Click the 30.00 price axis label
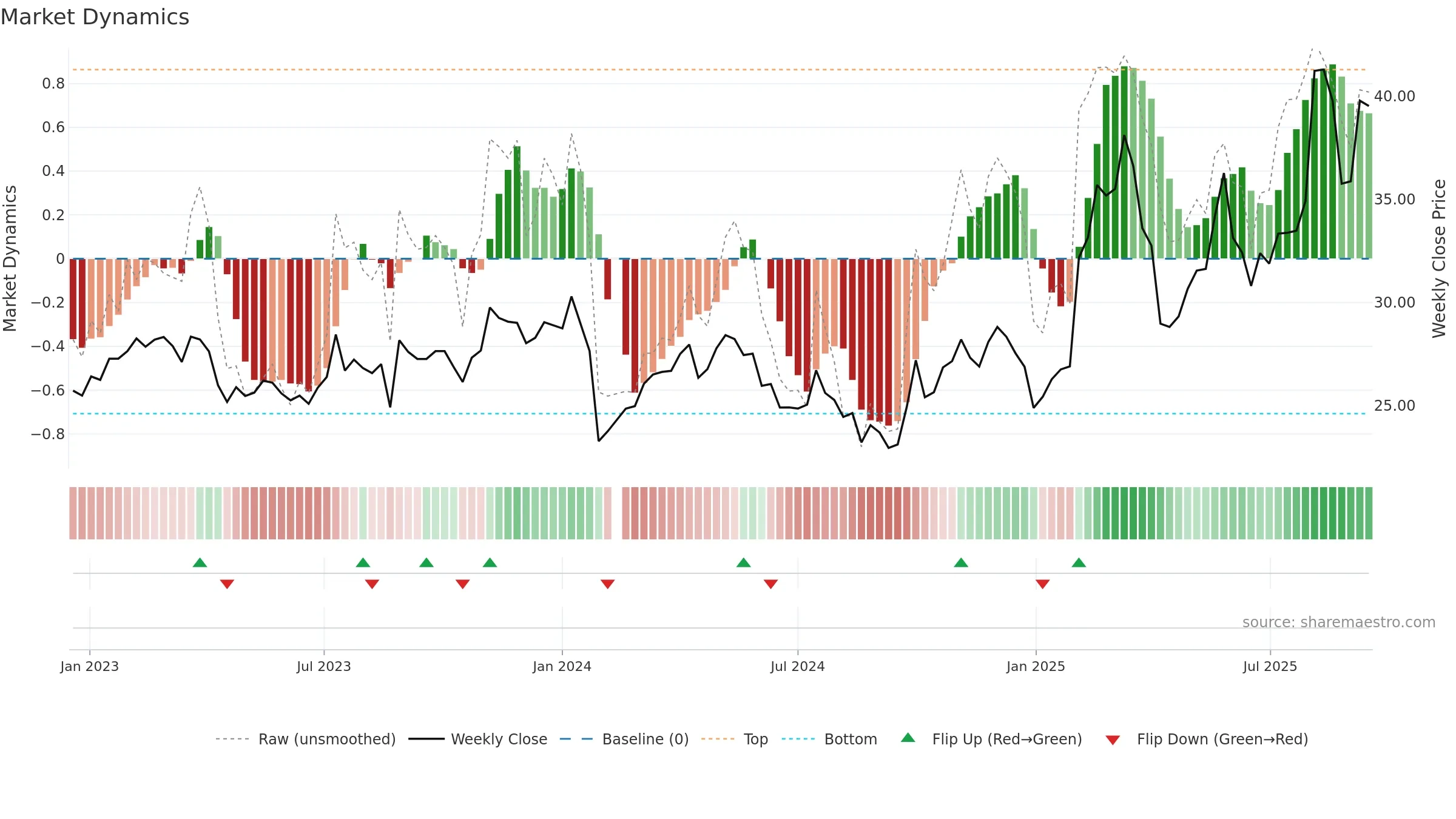 [x=1395, y=303]
